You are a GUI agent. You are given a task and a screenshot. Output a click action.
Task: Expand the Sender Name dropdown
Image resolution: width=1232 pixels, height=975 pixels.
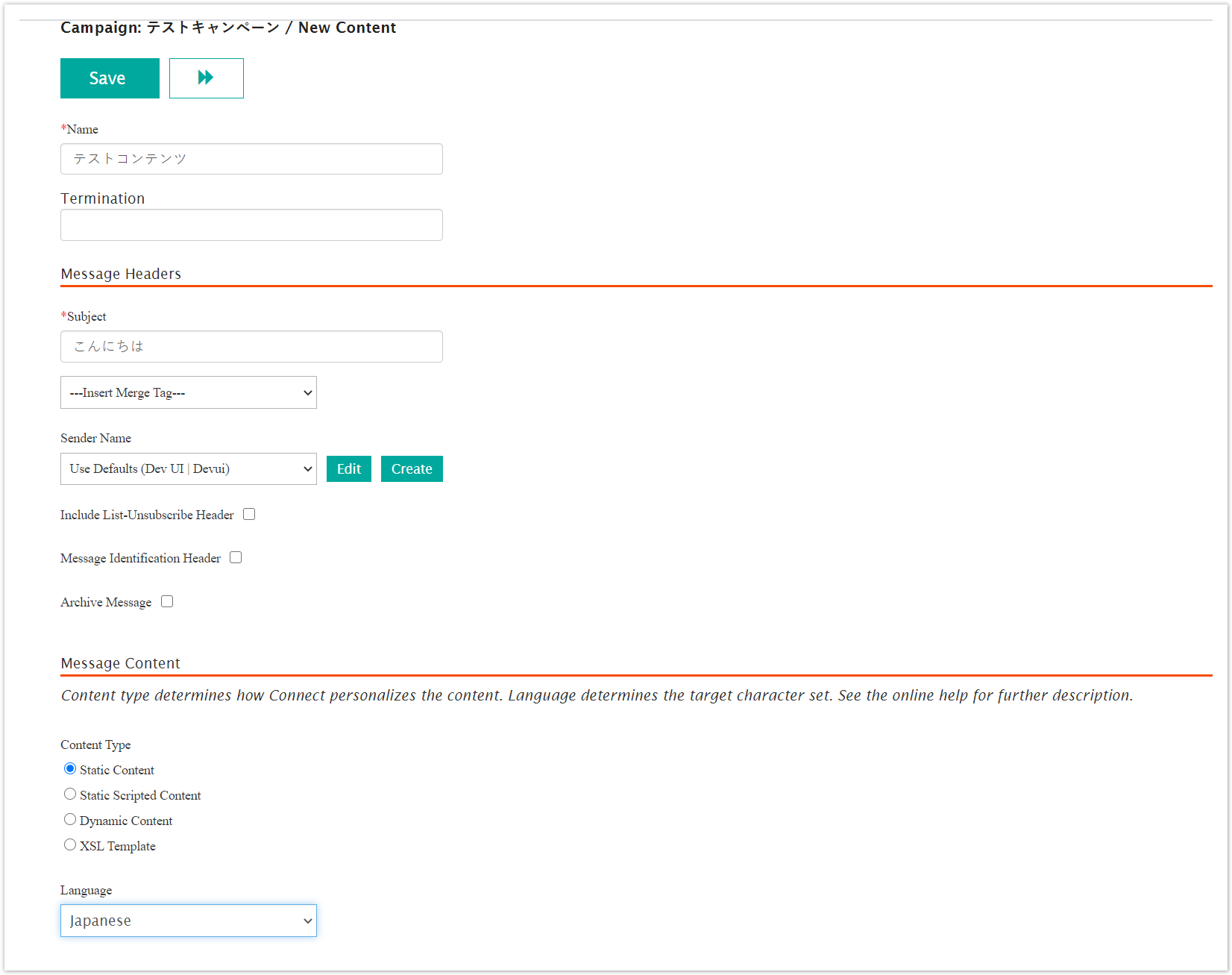[x=188, y=469]
